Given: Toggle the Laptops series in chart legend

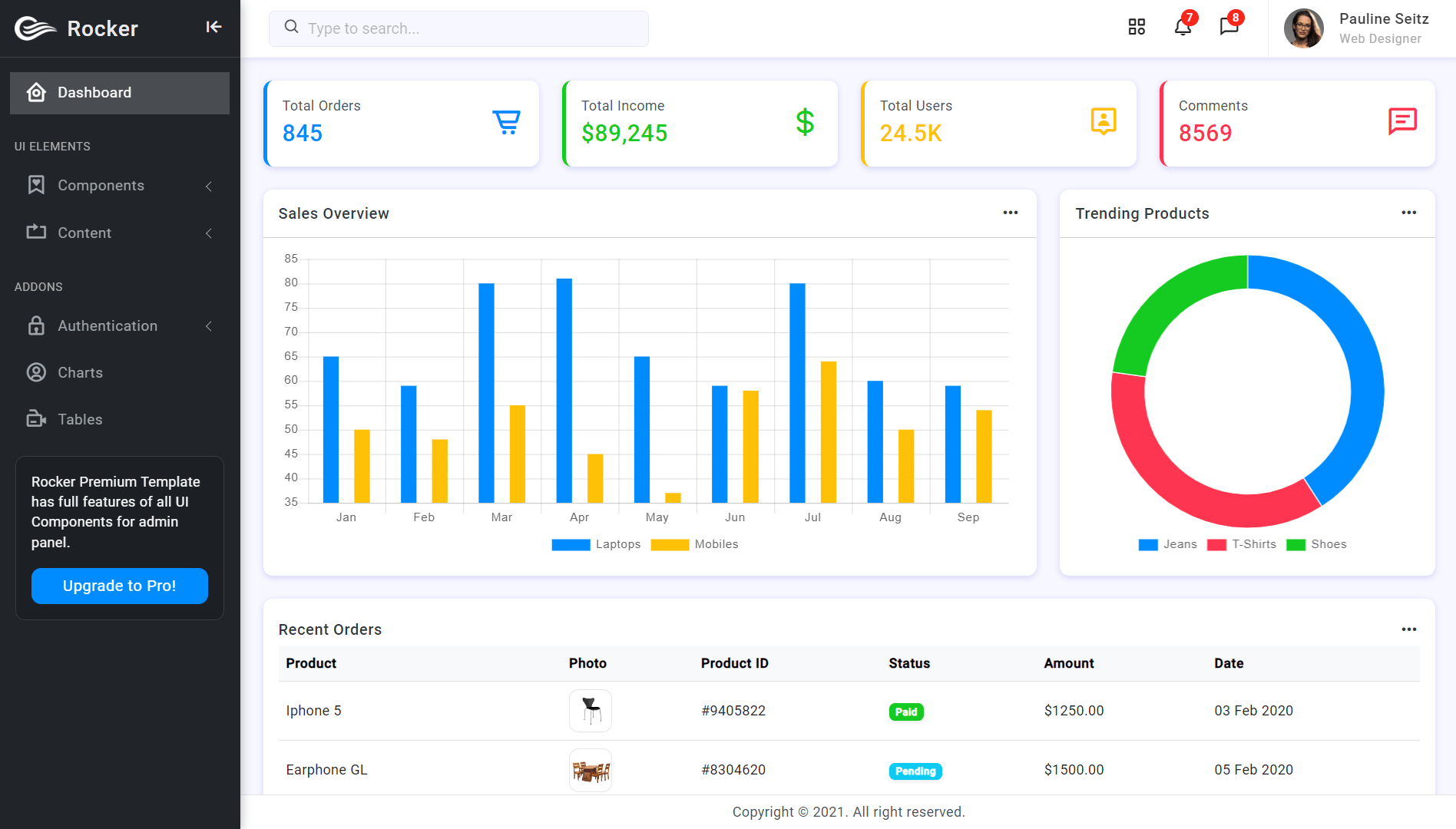Looking at the screenshot, I should click(x=596, y=544).
